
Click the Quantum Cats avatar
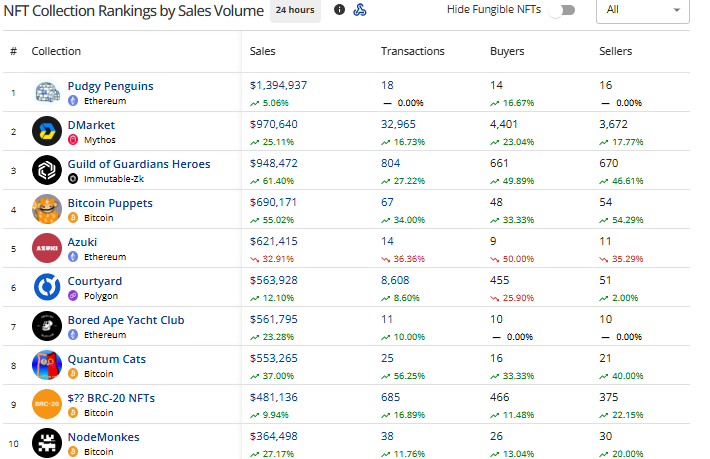(x=47, y=365)
